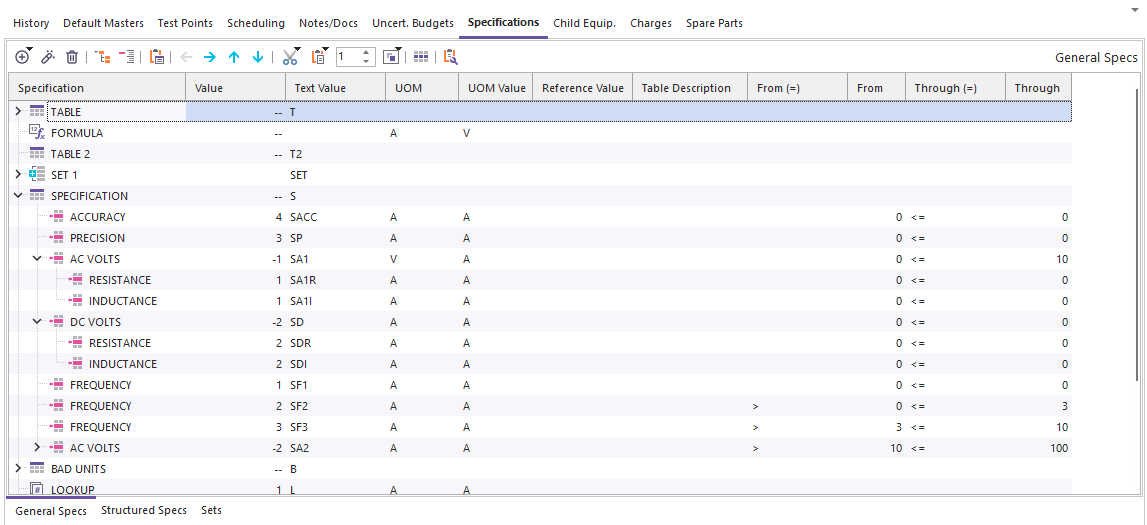Click the clipboard search icon in toolbar
1147x525 pixels.
(450, 58)
